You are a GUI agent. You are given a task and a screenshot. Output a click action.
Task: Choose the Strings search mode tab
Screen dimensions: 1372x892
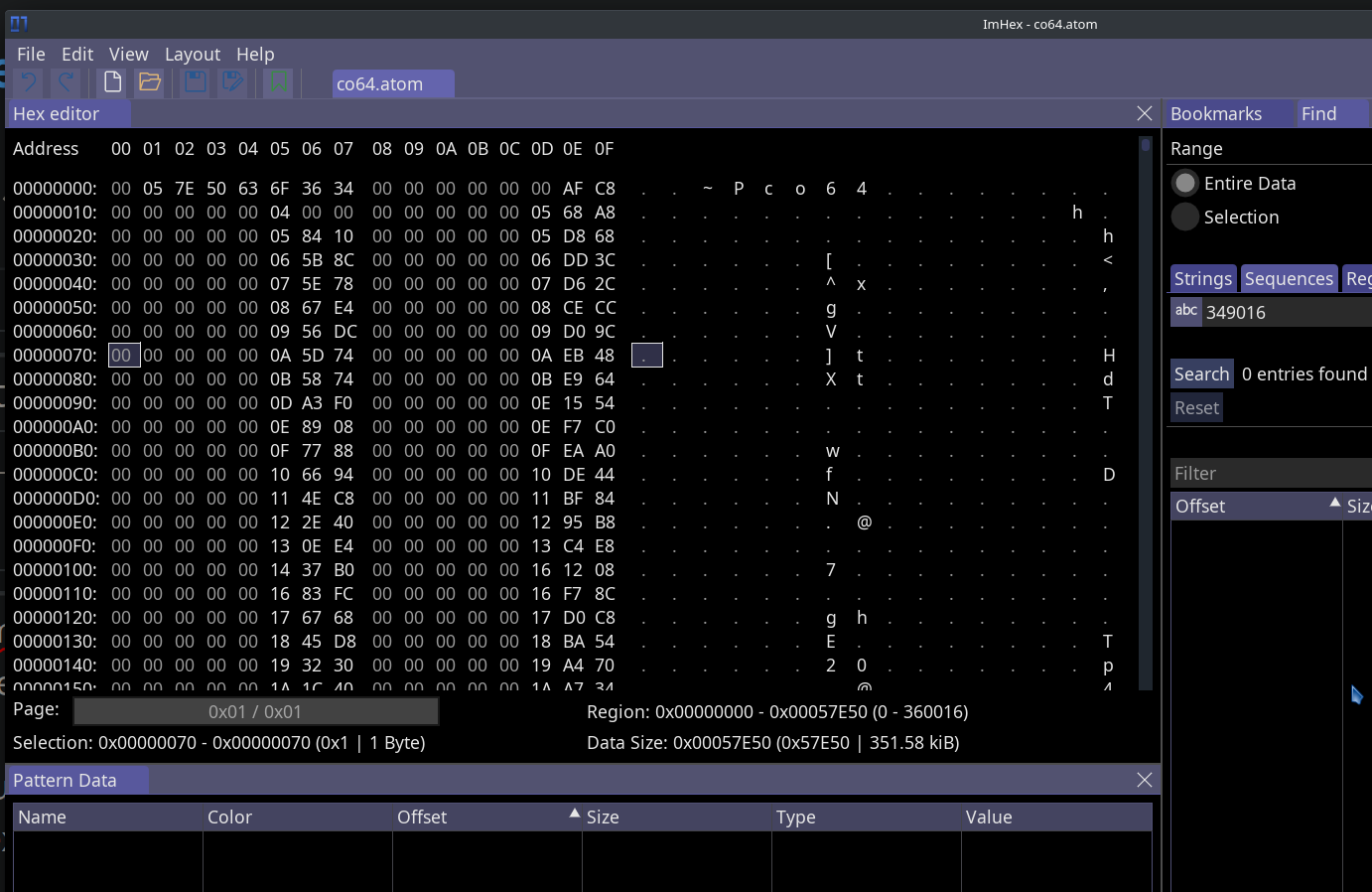(x=1203, y=278)
